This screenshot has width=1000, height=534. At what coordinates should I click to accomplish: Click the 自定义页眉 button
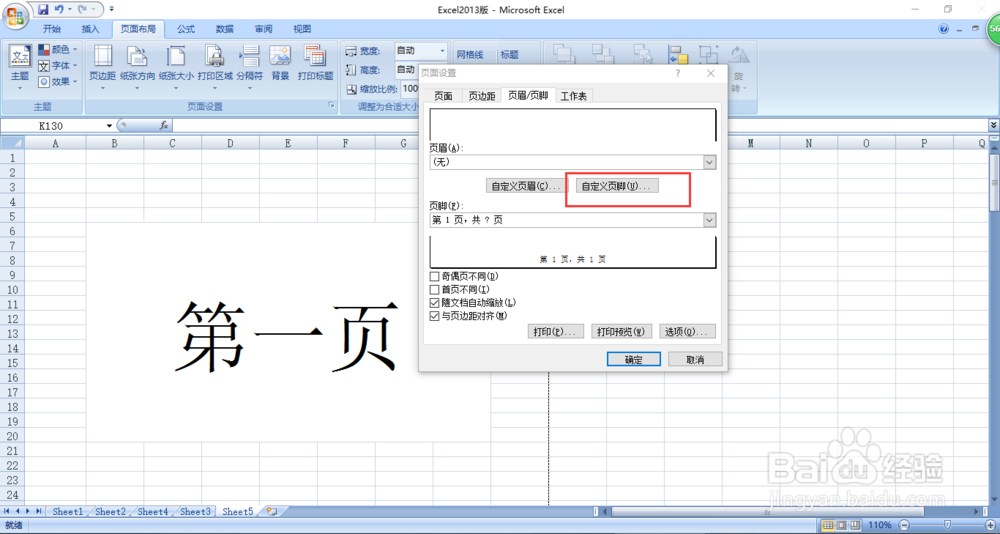click(526, 186)
